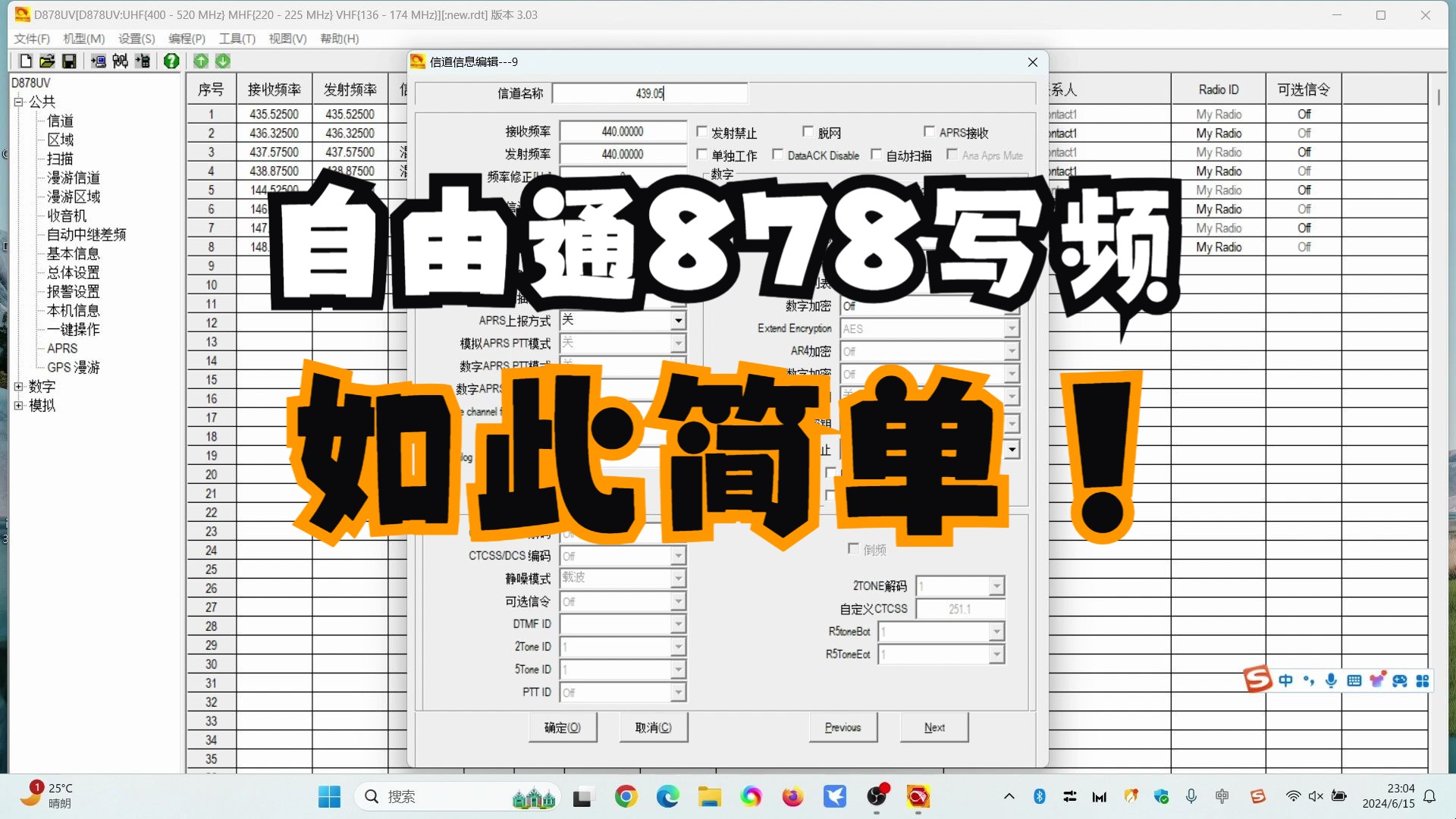Cancel with the 取消(C) button
Viewport: 1456px width, 819px height.
point(654,727)
